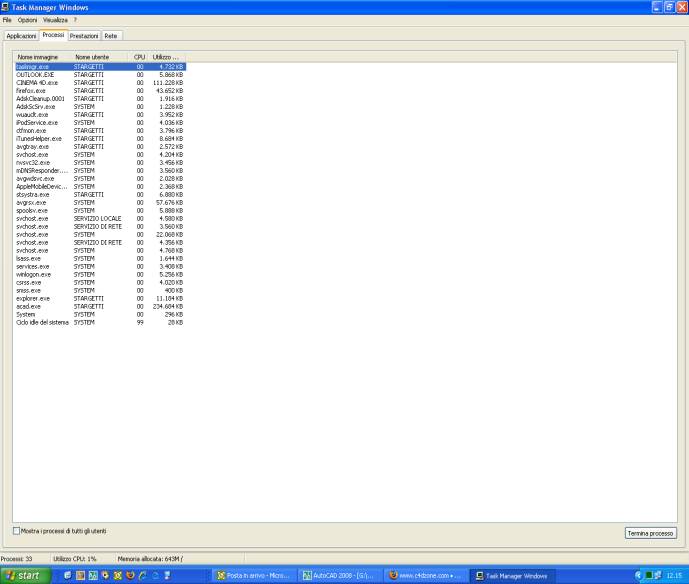Open the Visualizza menu
The height and width of the screenshot is (584, 689).
(x=55, y=20)
